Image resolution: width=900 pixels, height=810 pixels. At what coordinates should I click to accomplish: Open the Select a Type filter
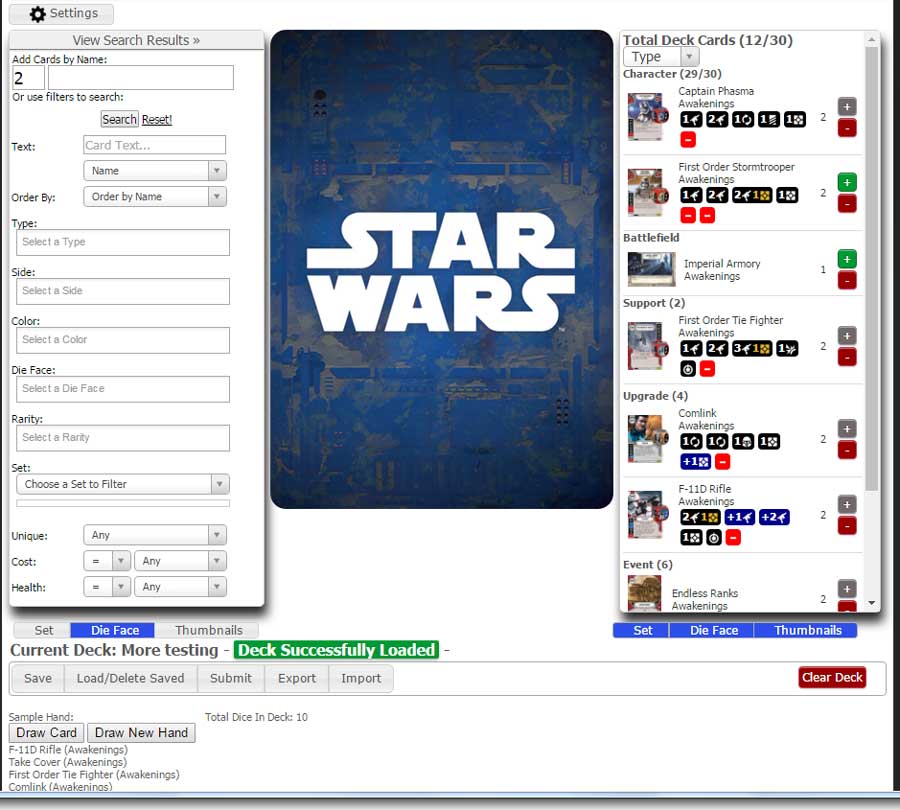click(x=123, y=242)
